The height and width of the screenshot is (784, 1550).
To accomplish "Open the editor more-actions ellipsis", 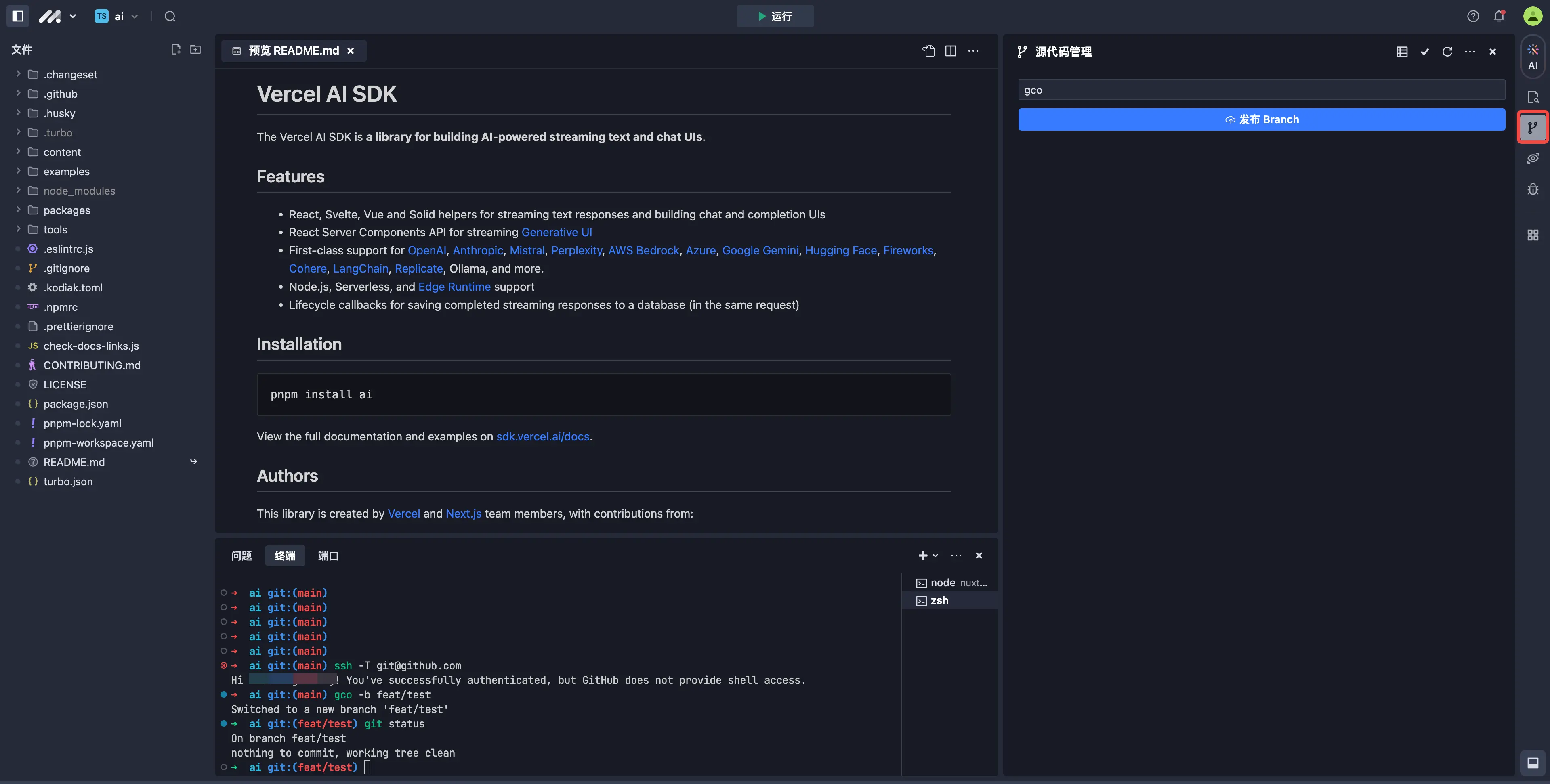I will (x=973, y=51).
